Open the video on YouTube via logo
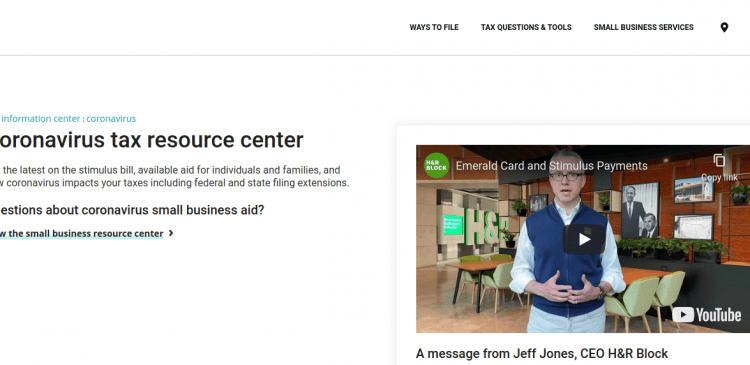The width and height of the screenshot is (750, 365). pos(706,315)
